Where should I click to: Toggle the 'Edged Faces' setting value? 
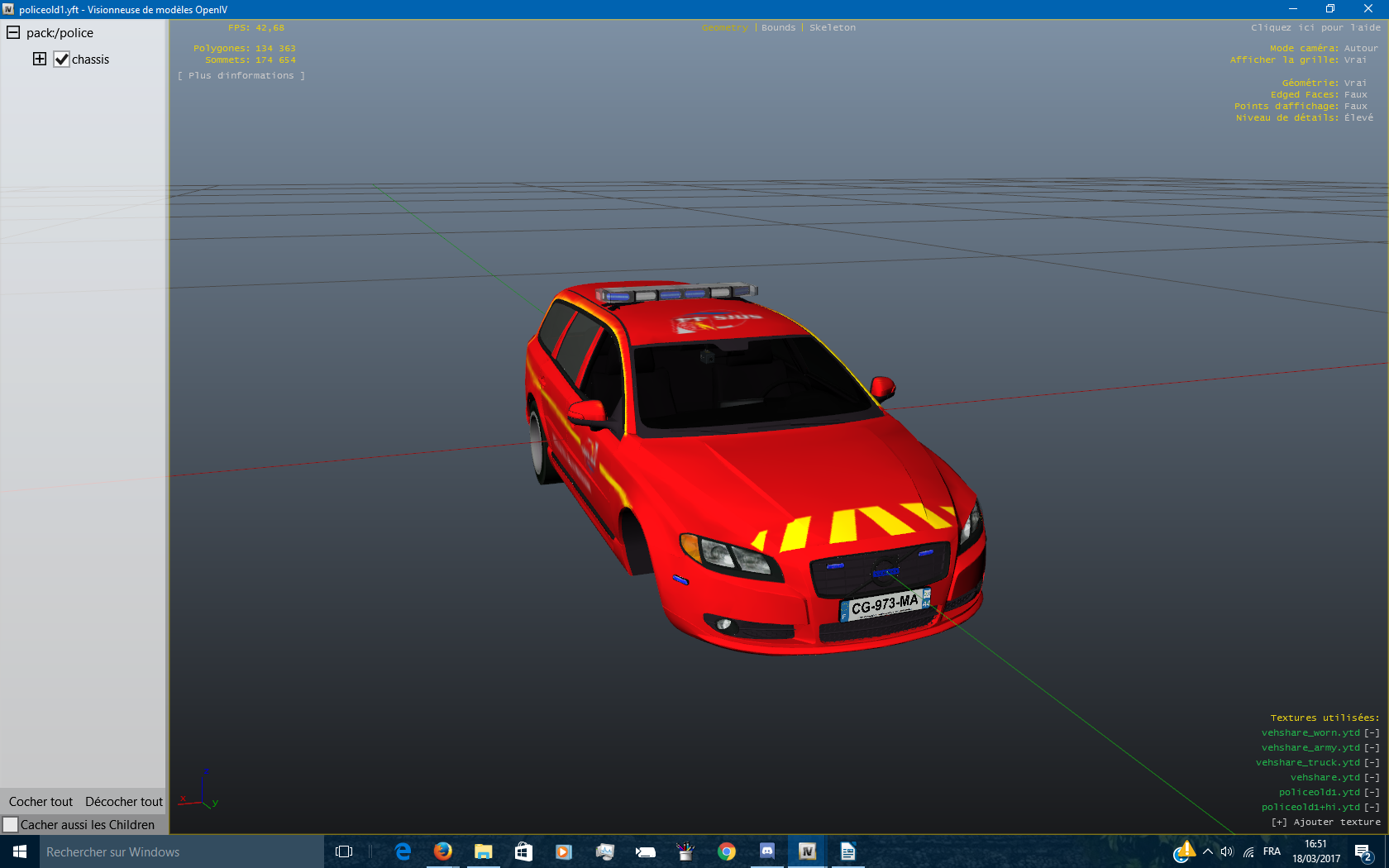pos(1355,95)
